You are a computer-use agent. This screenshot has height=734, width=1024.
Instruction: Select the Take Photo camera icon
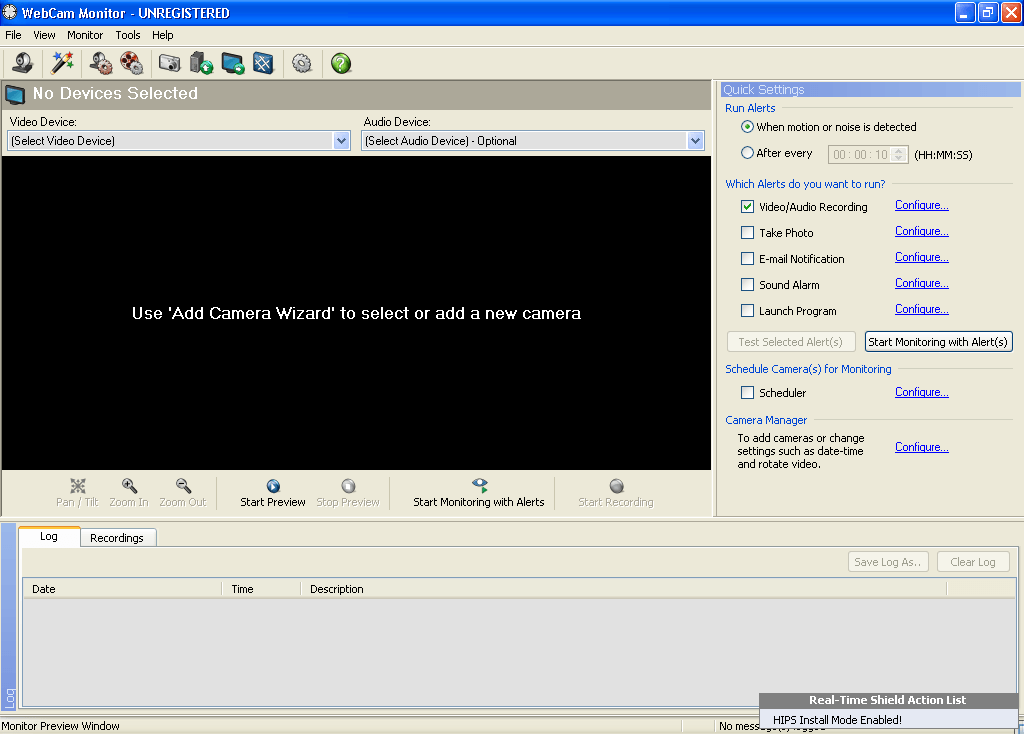click(169, 62)
